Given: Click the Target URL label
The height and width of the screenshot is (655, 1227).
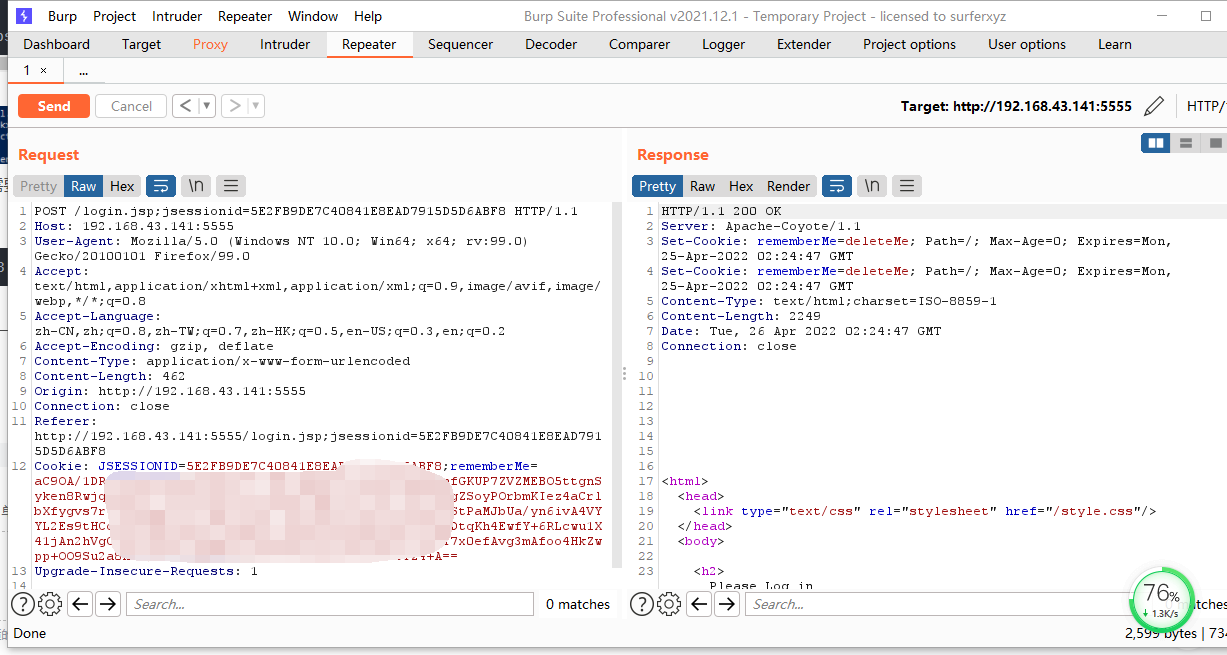Looking at the screenshot, I should [x=1016, y=106].
